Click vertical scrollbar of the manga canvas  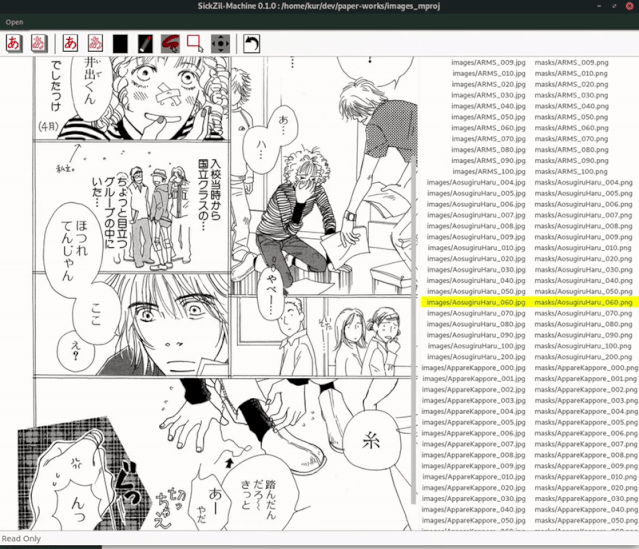(x=414, y=330)
